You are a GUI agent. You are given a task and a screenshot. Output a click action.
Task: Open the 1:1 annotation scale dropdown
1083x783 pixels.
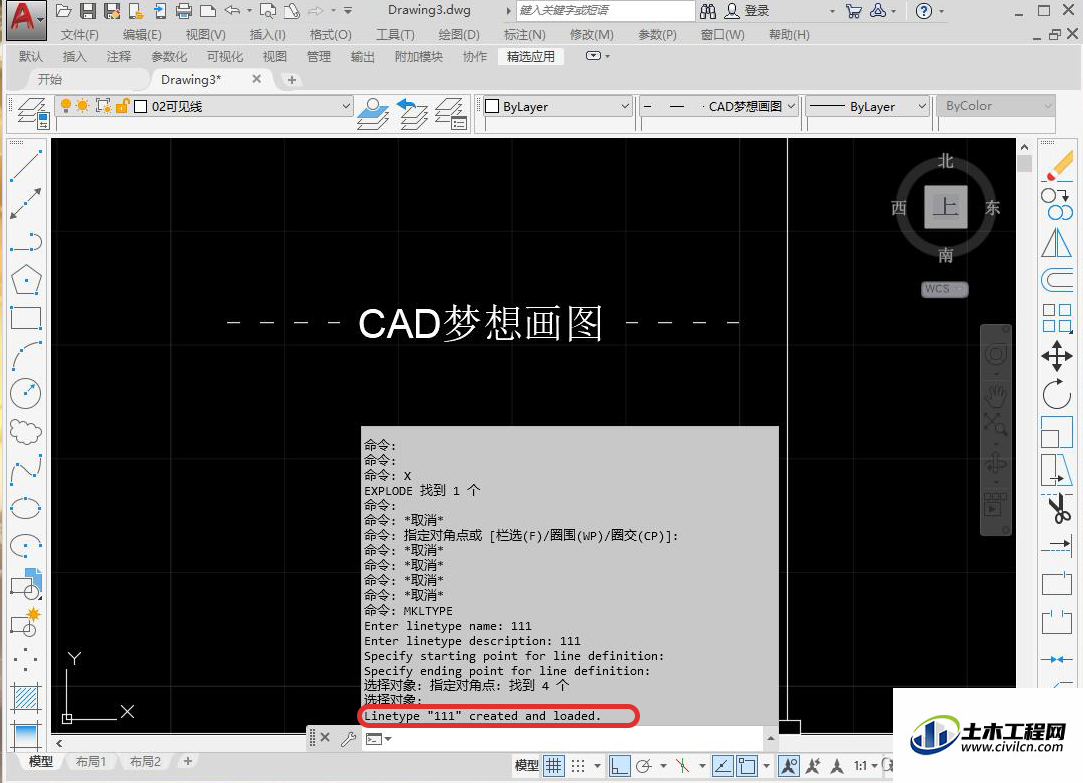point(865,765)
